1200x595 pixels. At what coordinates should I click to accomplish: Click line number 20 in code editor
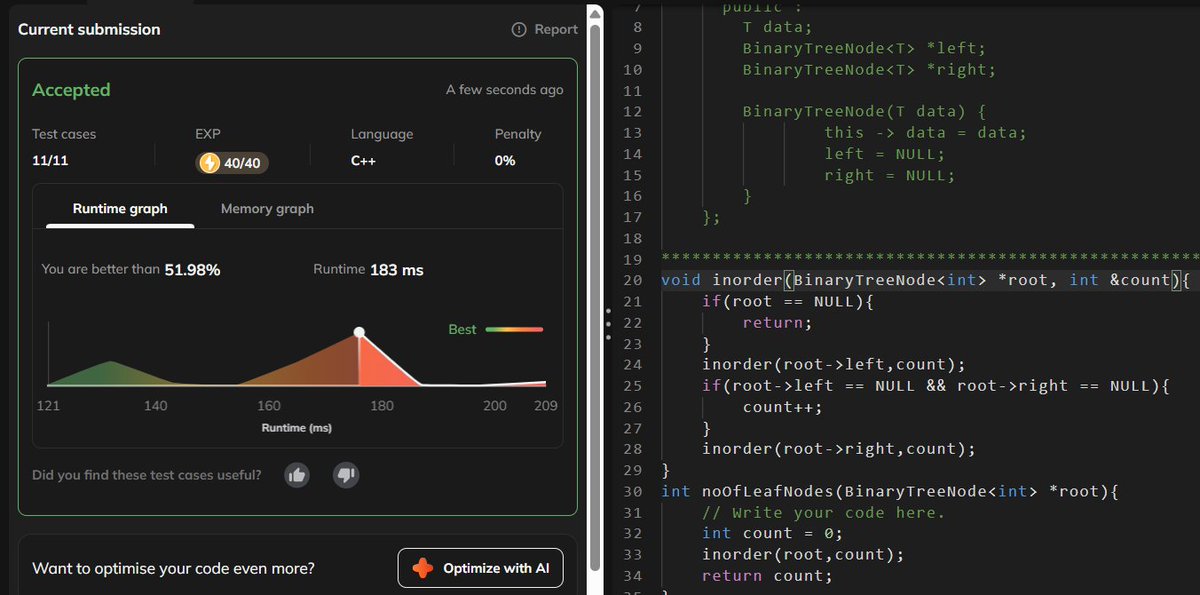[x=632, y=280]
